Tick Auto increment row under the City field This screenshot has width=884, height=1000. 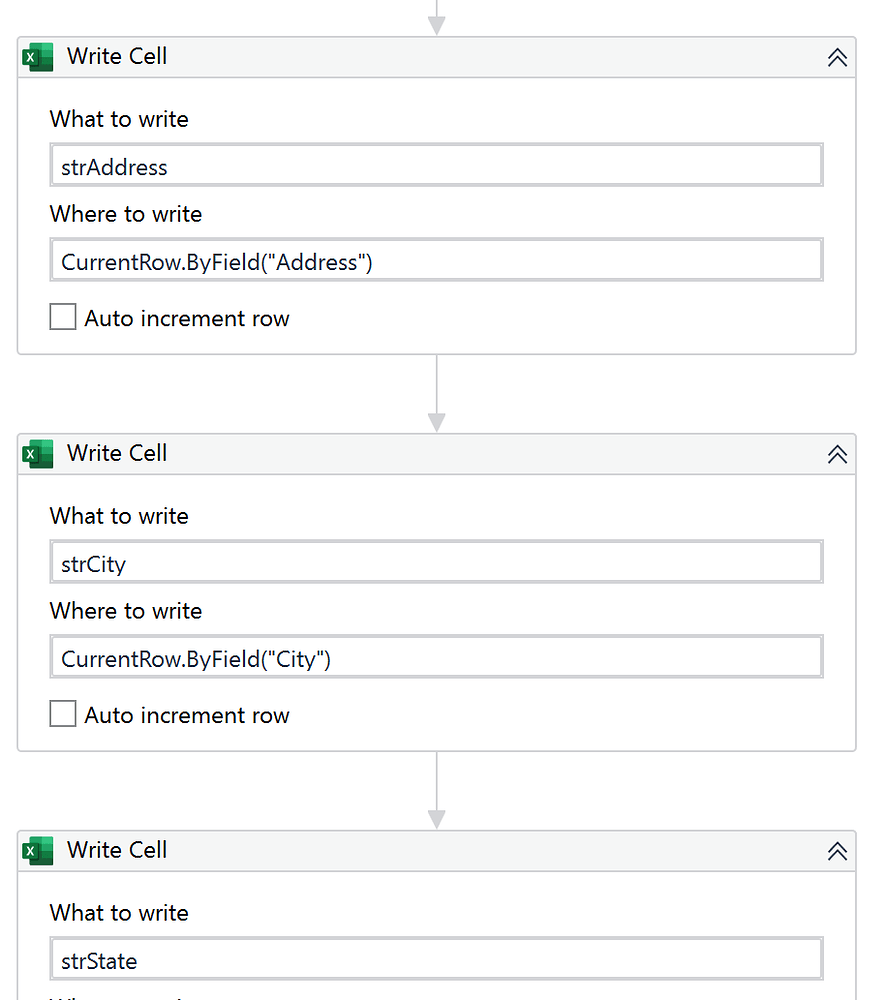(63, 715)
